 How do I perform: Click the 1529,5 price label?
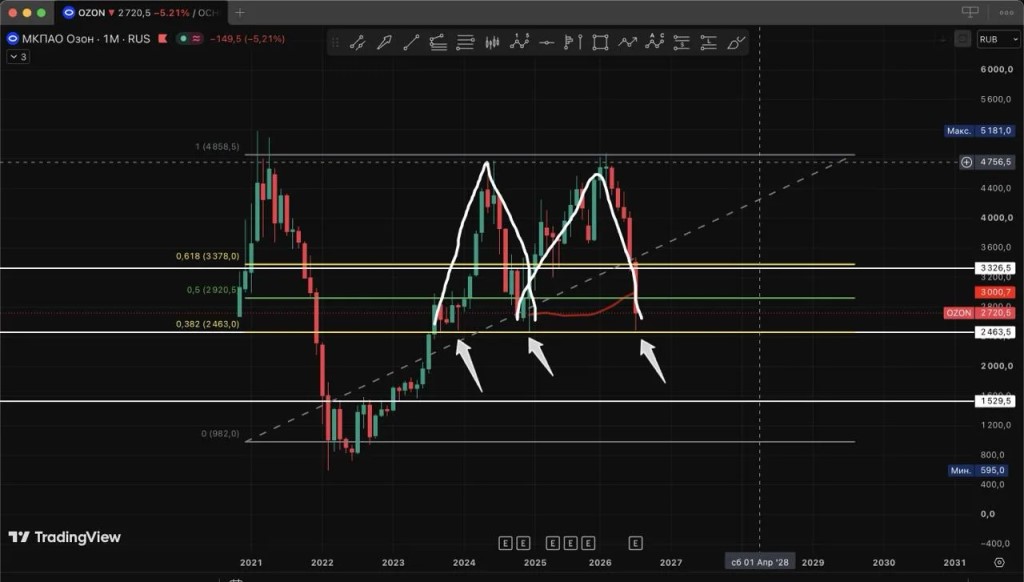click(995, 401)
